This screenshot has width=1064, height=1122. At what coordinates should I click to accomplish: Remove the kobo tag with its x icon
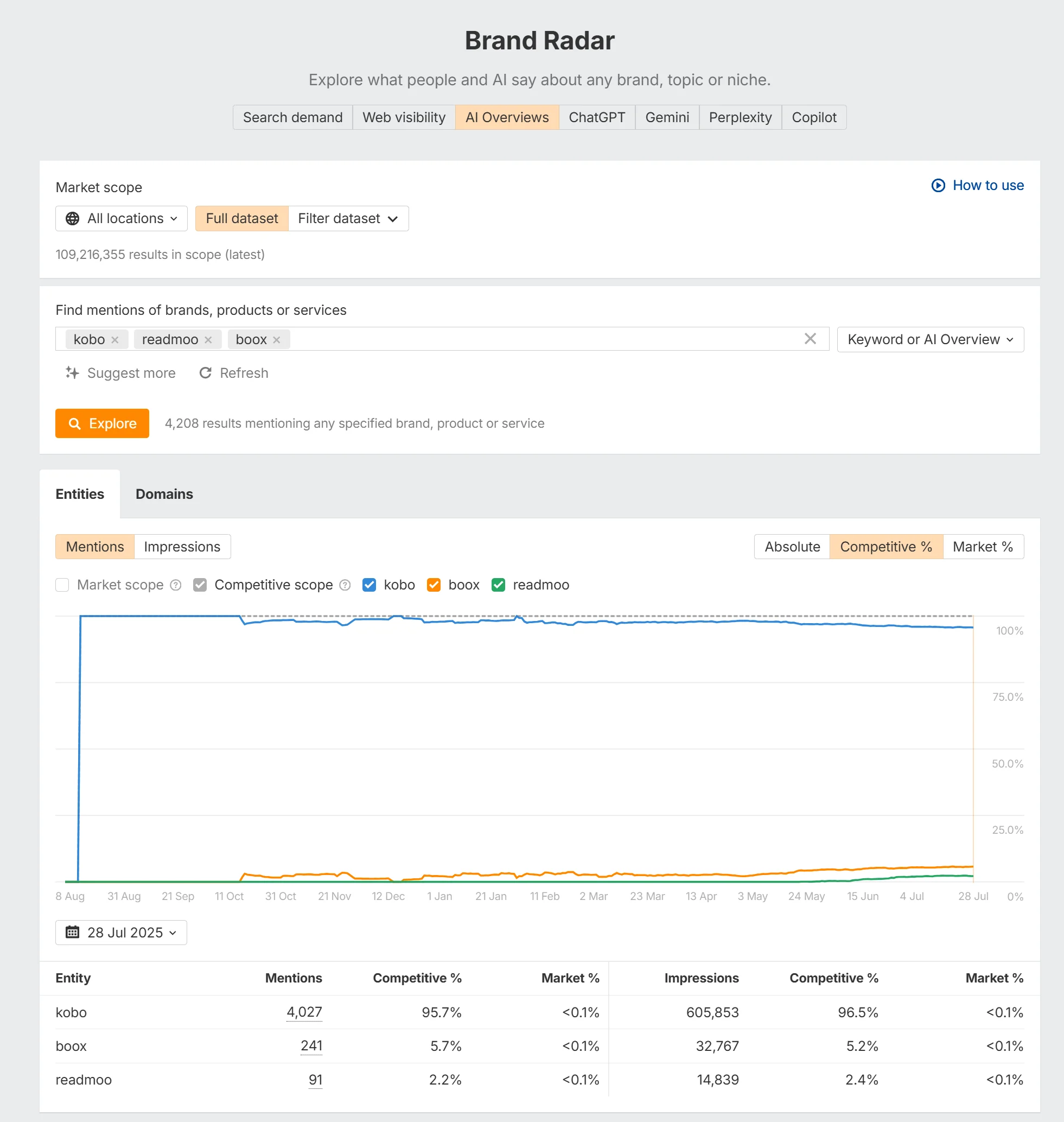point(114,339)
